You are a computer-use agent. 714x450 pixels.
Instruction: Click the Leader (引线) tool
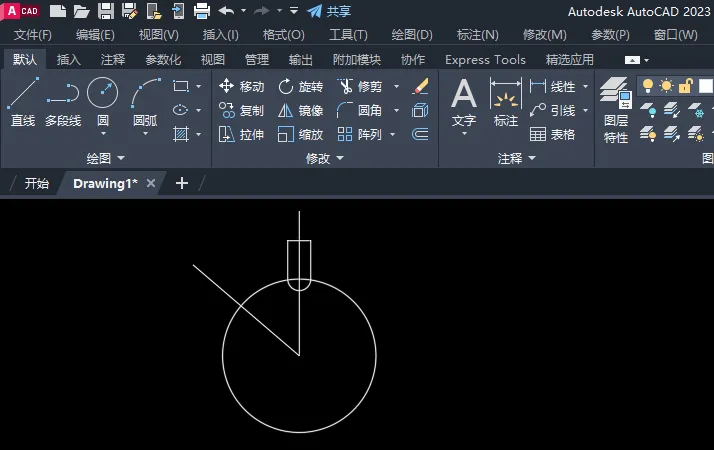(552, 110)
